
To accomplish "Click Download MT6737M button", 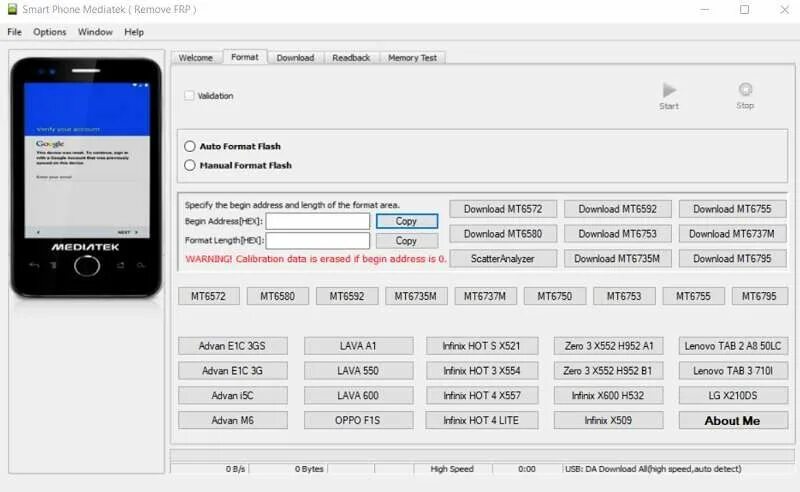I will click(x=732, y=234).
